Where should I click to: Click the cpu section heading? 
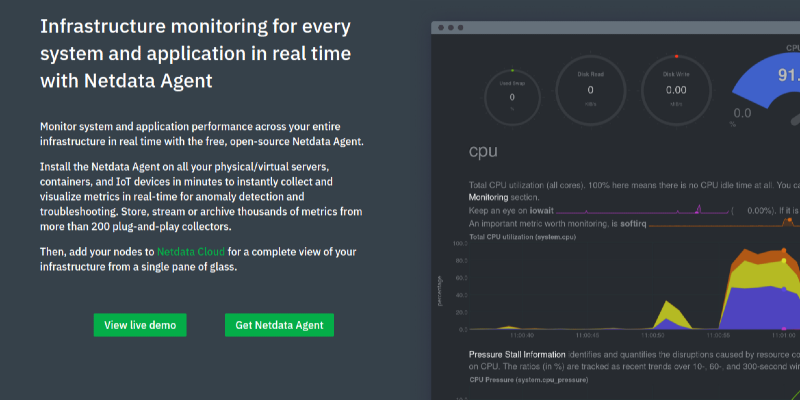(x=484, y=153)
